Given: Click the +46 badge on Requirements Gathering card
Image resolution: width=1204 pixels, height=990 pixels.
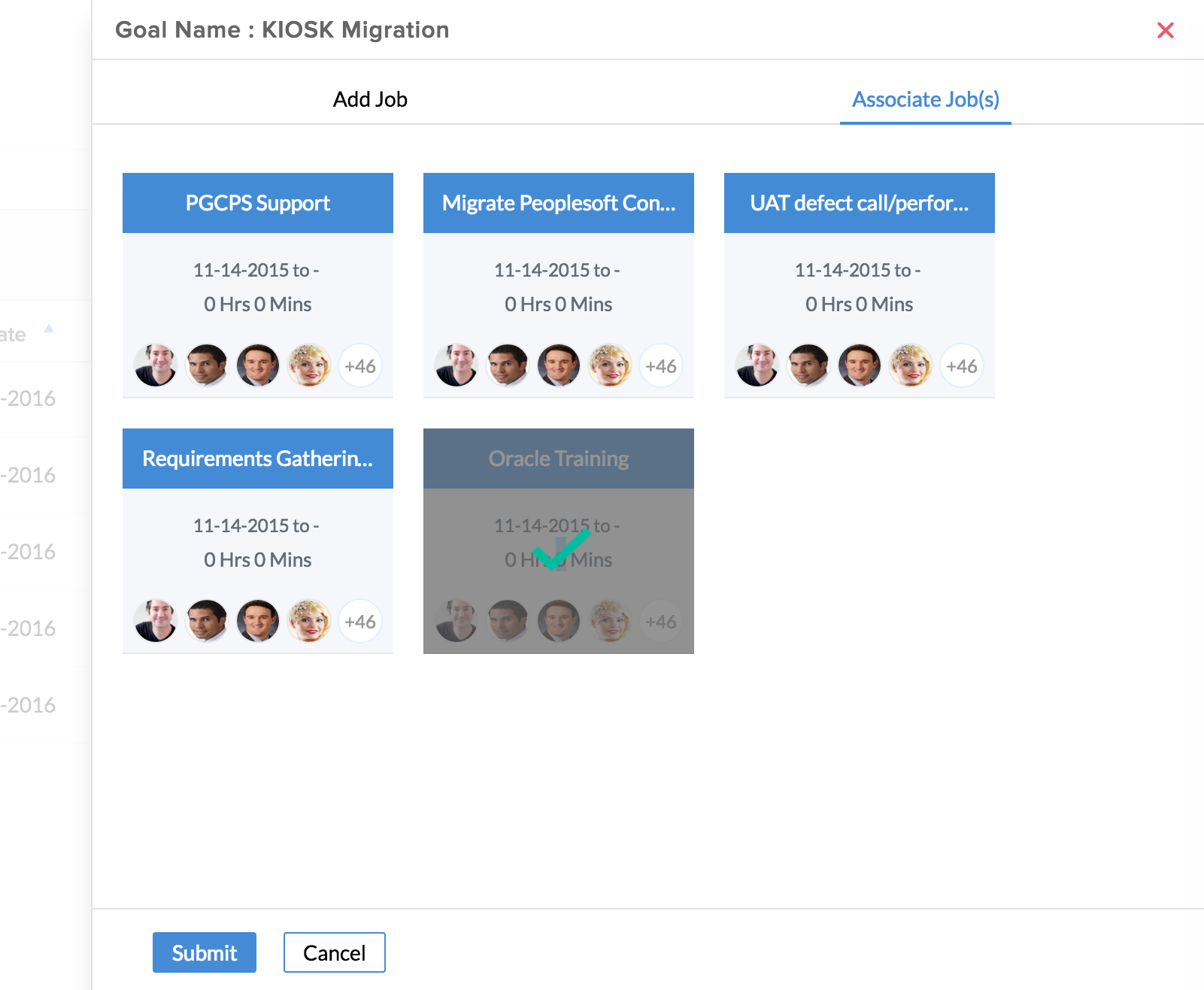Looking at the screenshot, I should click(360, 622).
